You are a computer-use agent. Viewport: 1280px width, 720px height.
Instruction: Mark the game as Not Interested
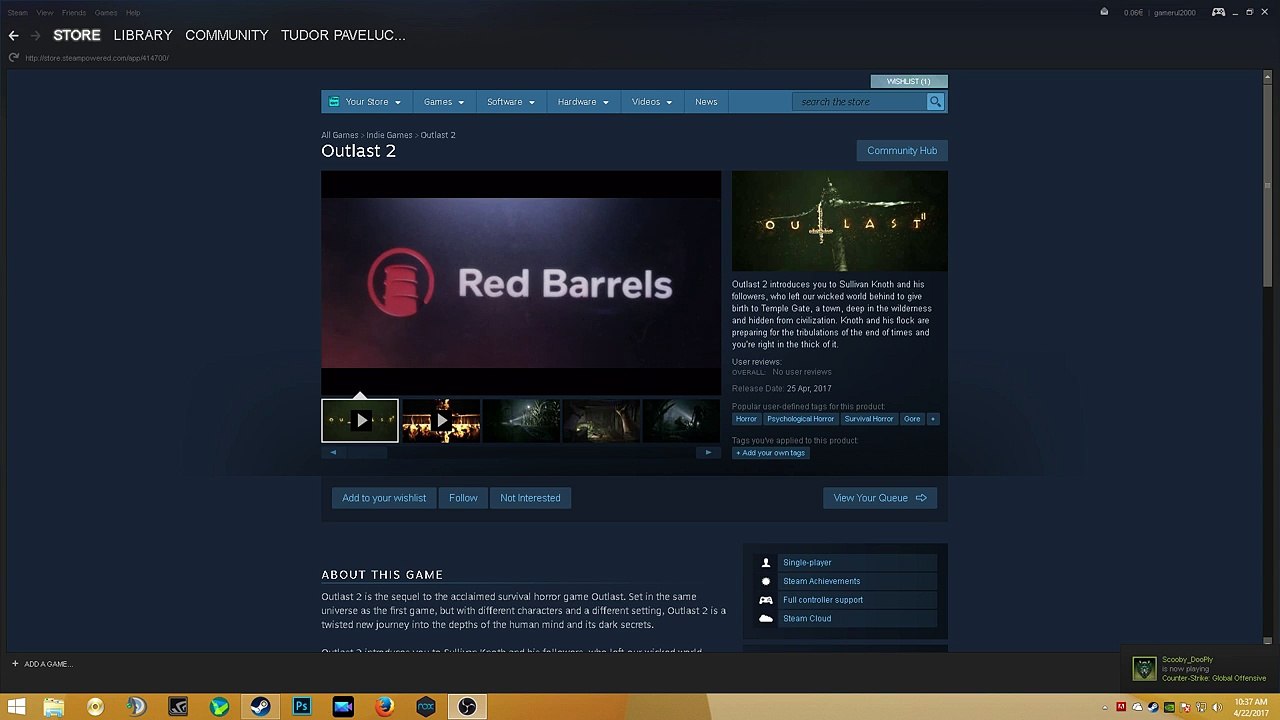530,498
